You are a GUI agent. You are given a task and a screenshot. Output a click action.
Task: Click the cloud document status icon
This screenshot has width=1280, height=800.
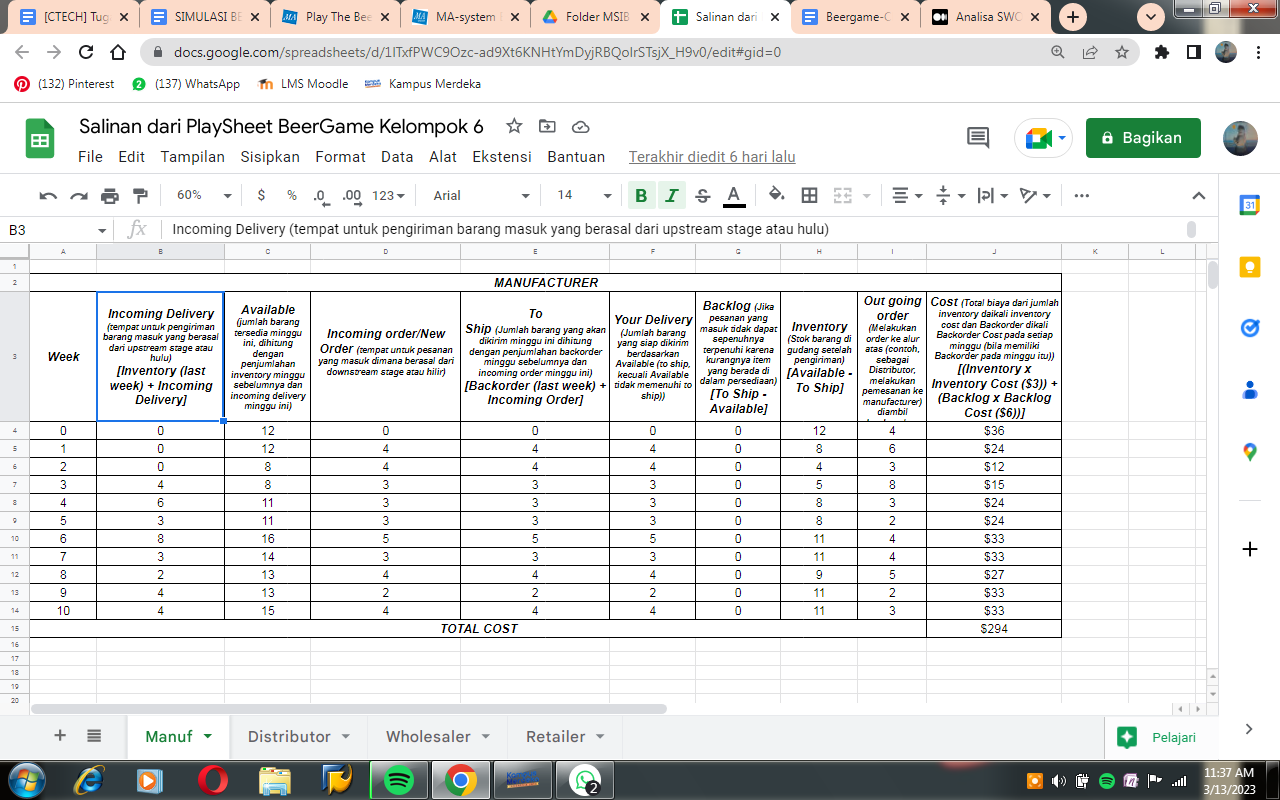tap(580, 126)
